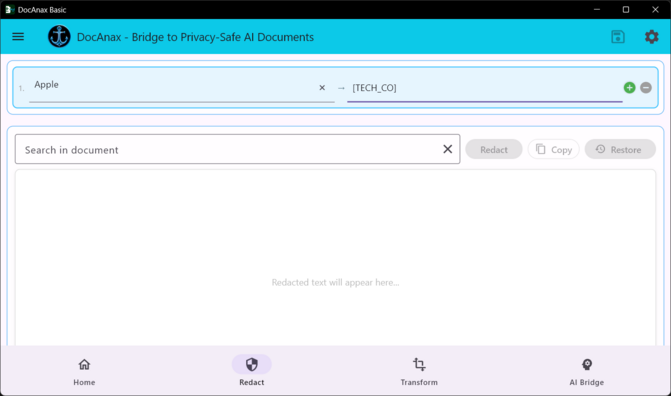Click the Redact button
Screen dimensions: 671x396
tap(494, 149)
